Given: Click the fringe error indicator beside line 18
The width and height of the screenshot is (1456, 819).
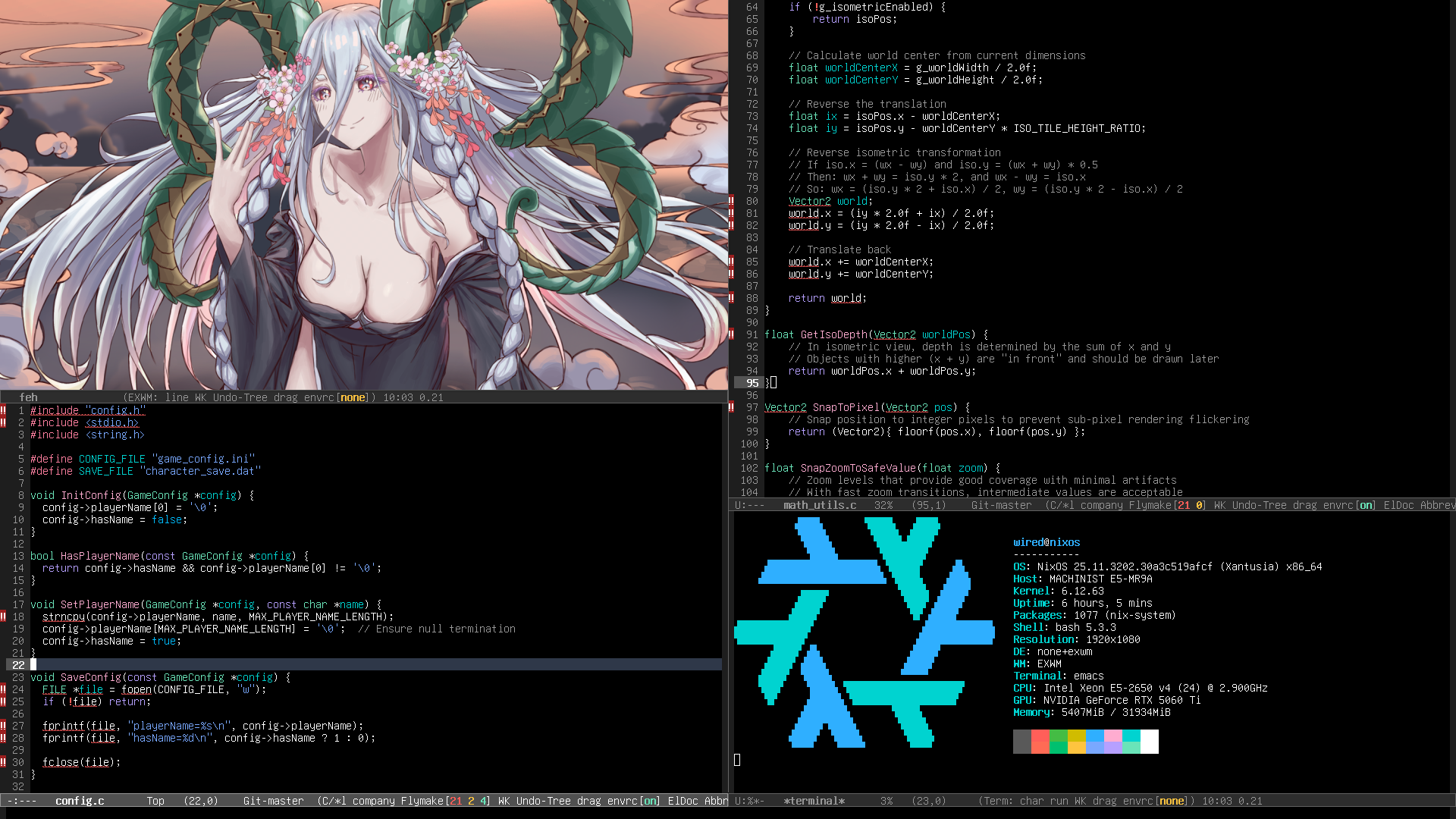Looking at the screenshot, I should (x=3, y=617).
